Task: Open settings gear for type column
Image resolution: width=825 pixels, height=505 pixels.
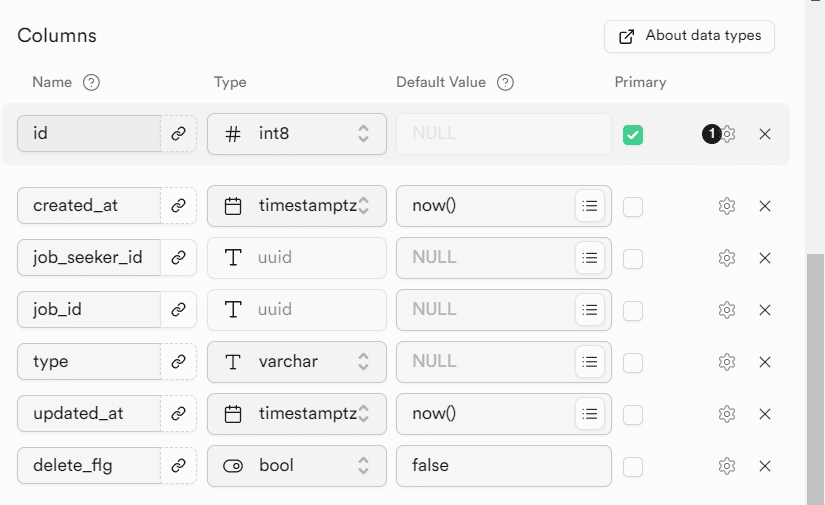Action: click(x=727, y=362)
